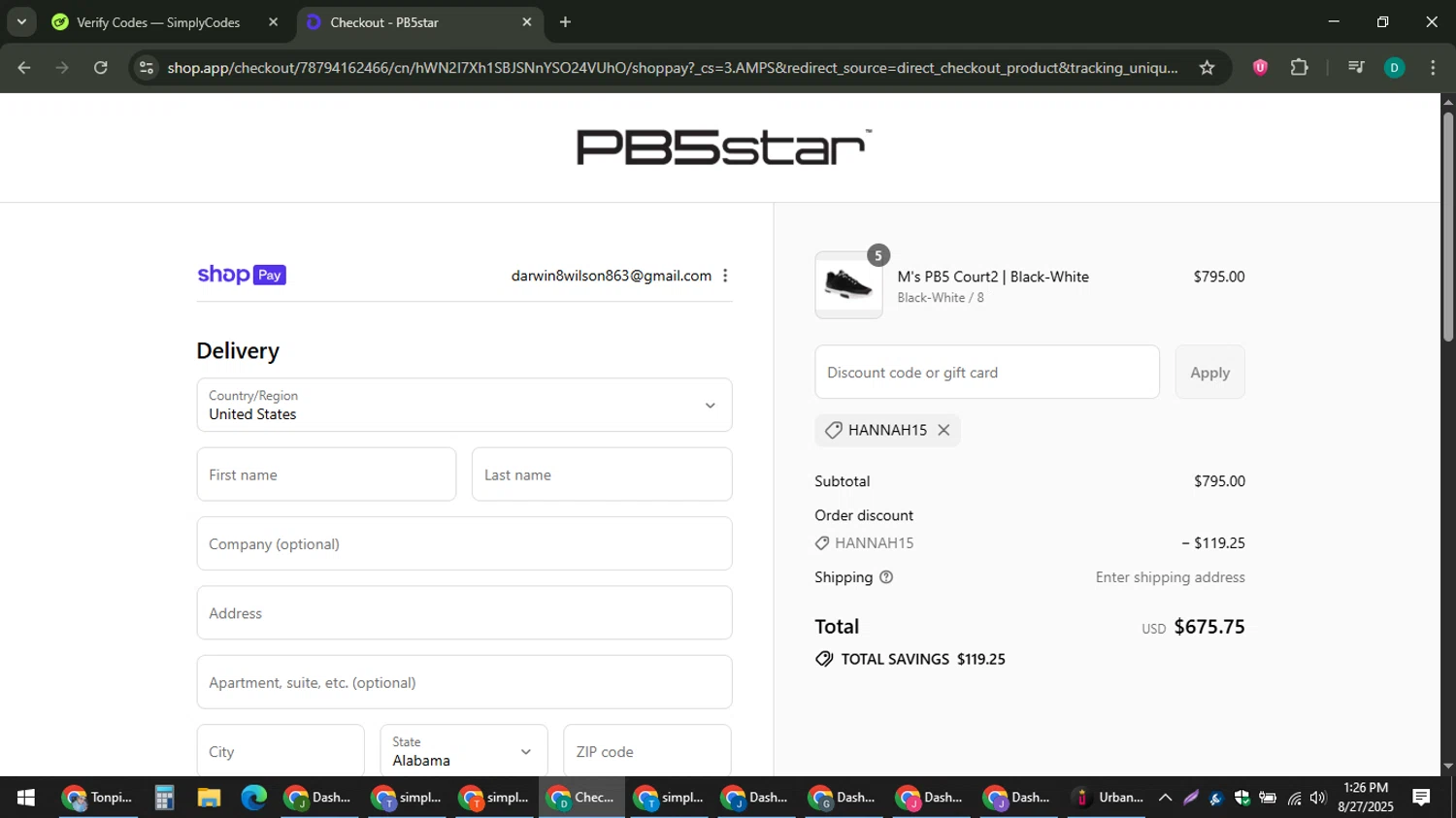Open Chrome three-dot menu
This screenshot has width=1456, height=818.
[1433, 68]
